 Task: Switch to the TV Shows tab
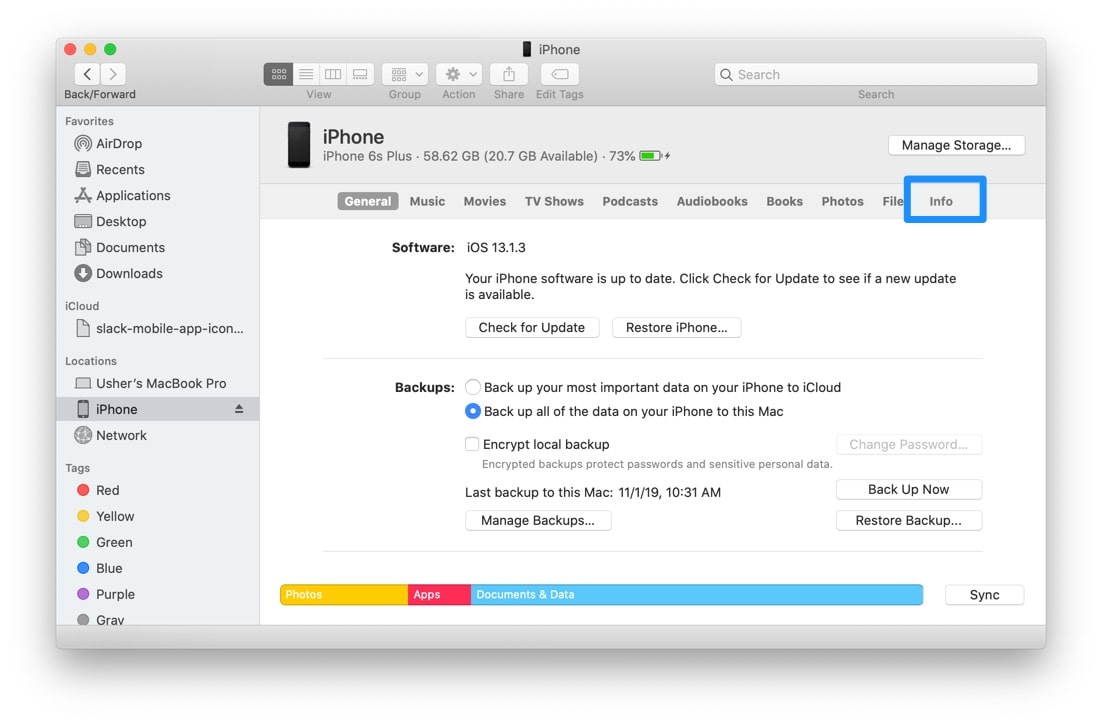pyautogui.click(x=554, y=201)
